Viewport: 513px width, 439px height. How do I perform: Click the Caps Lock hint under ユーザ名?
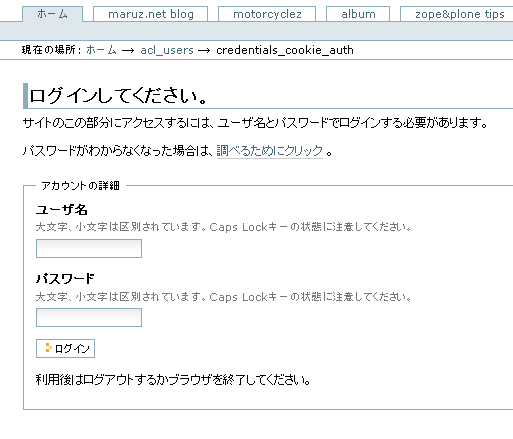point(223,227)
